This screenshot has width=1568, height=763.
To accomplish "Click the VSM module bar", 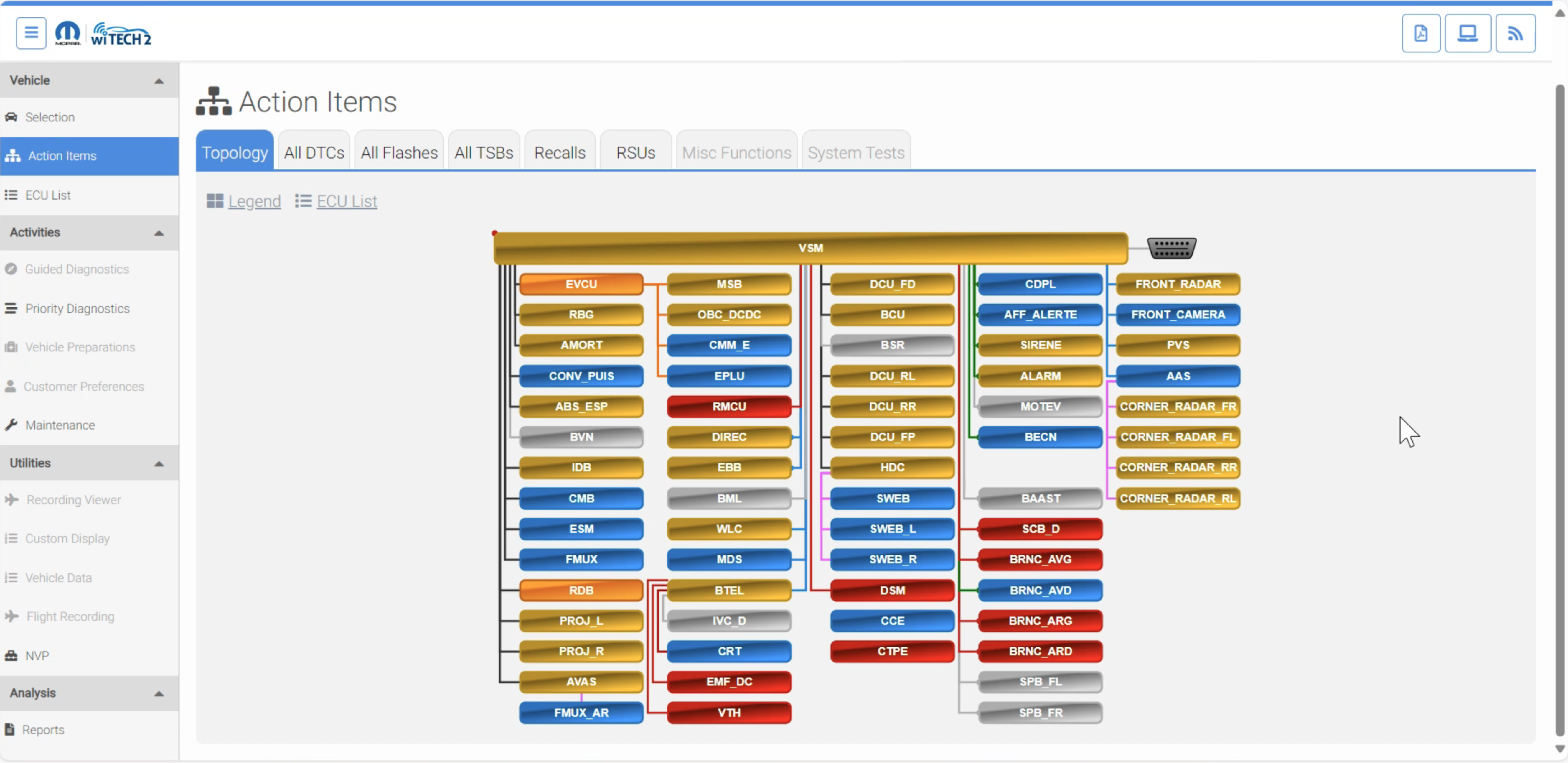I will pyautogui.click(x=811, y=248).
